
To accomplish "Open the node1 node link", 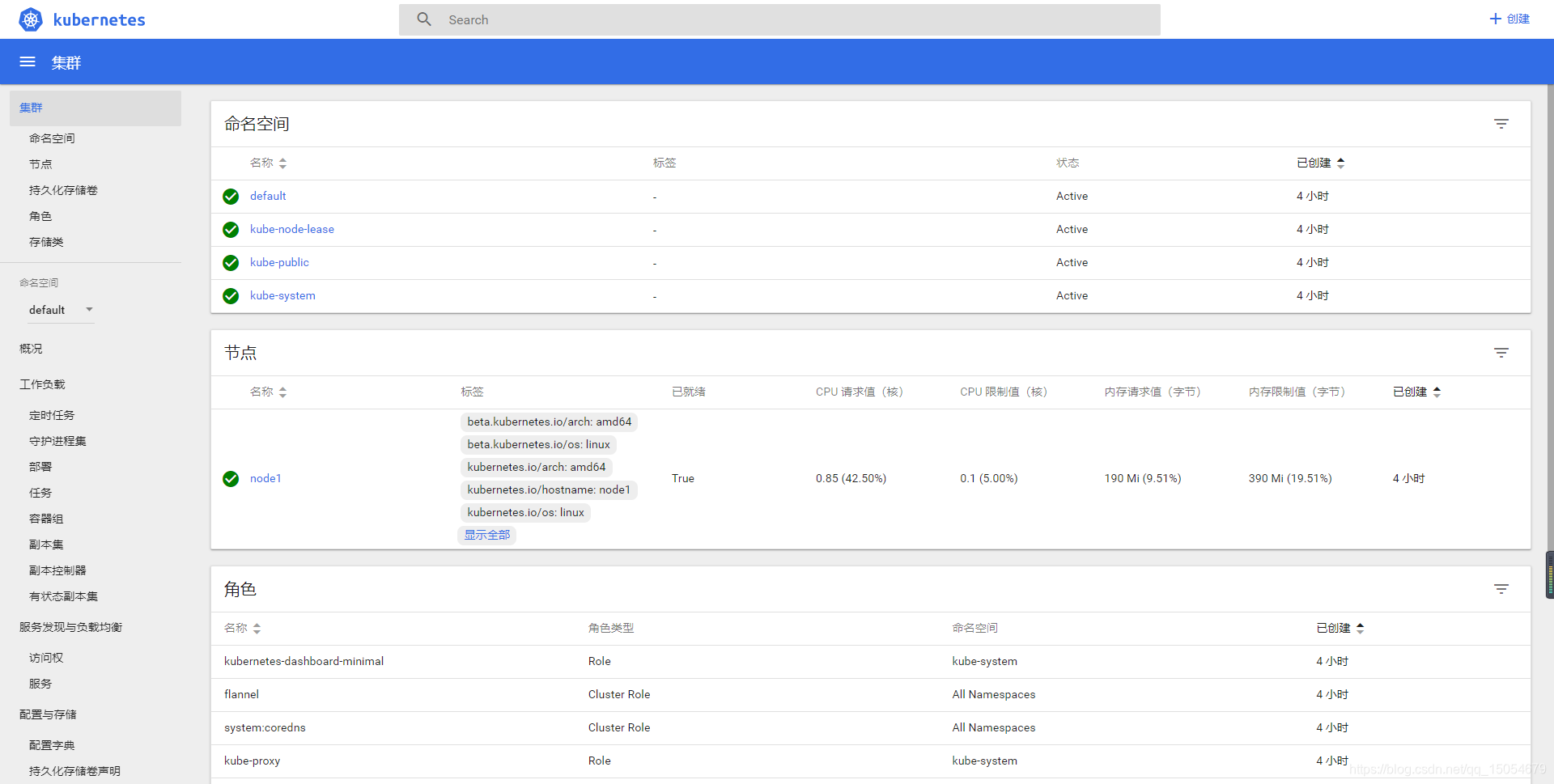I will 265,478.
